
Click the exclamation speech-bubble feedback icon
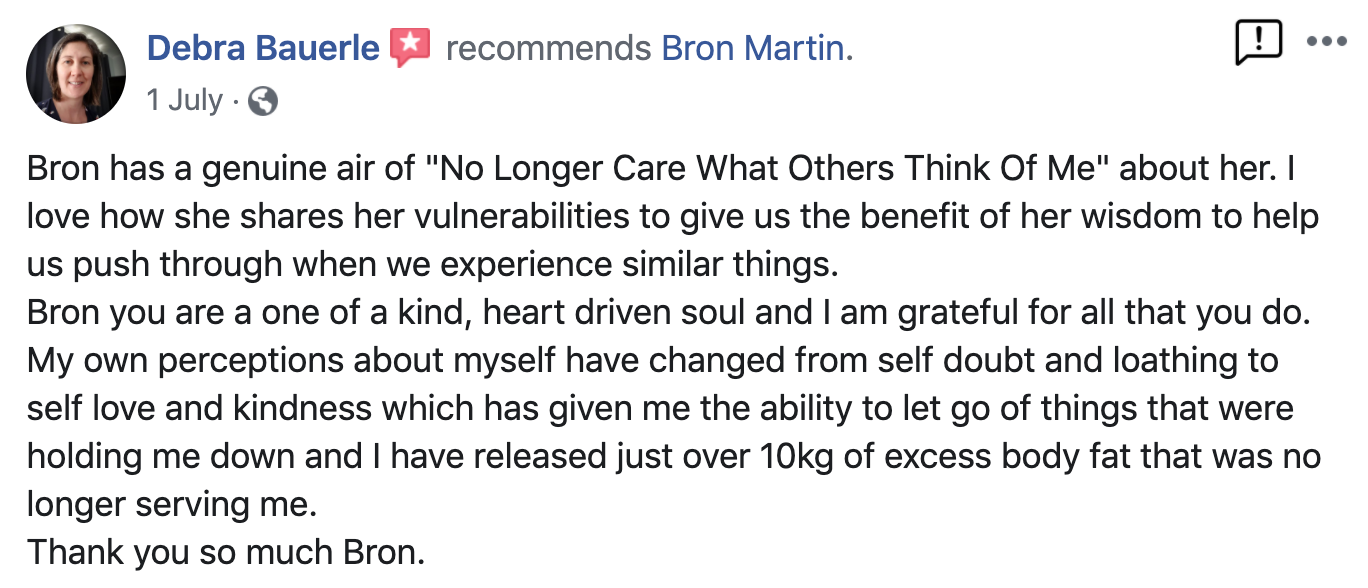coord(1258,43)
